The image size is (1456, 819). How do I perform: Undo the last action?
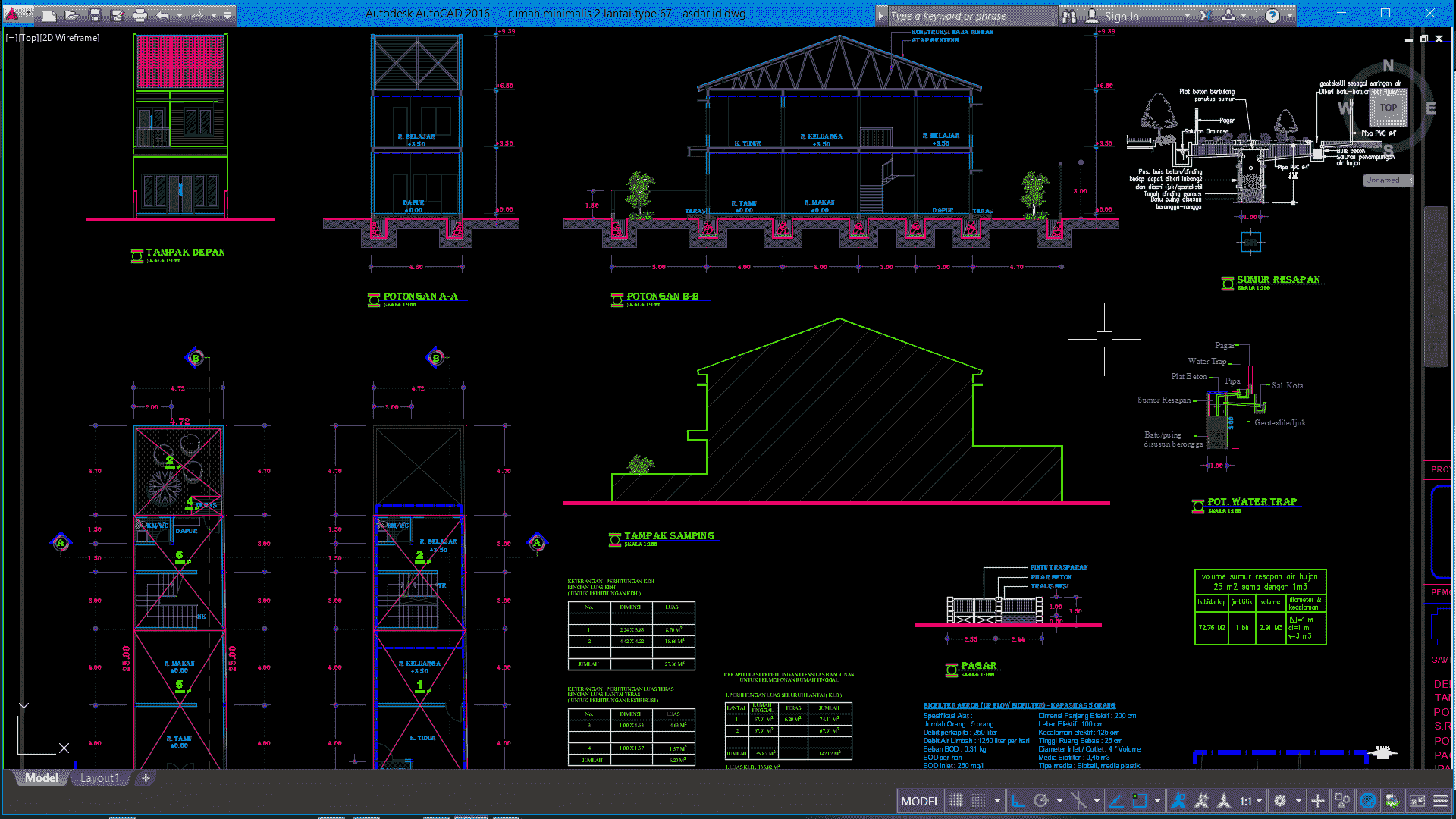[x=163, y=15]
